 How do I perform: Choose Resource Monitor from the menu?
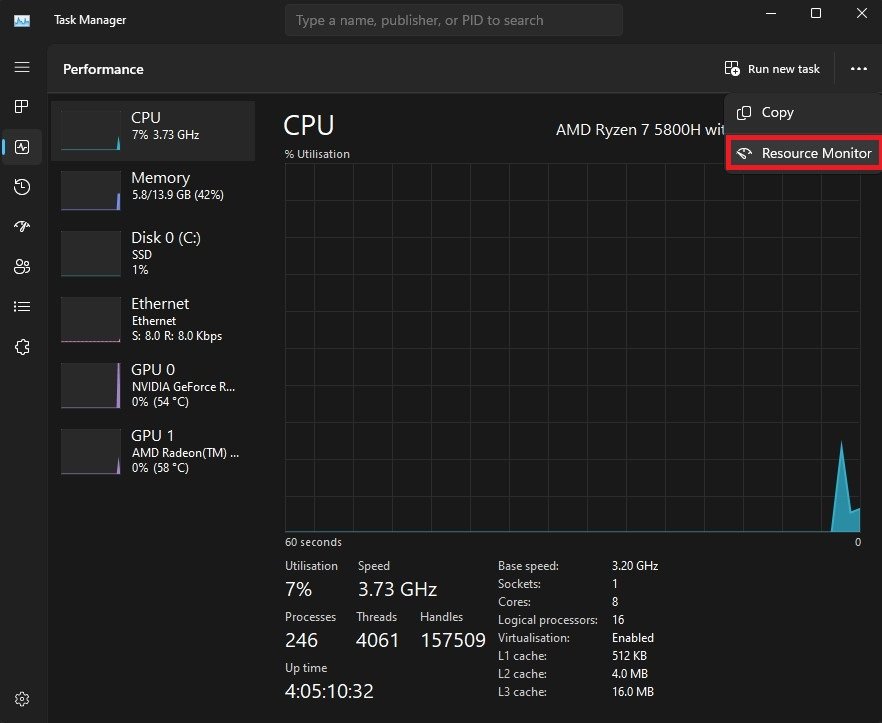805,154
